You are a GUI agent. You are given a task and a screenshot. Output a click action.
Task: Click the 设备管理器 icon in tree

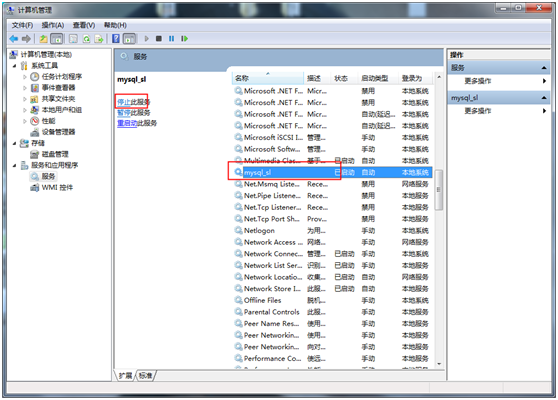(35, 132)
